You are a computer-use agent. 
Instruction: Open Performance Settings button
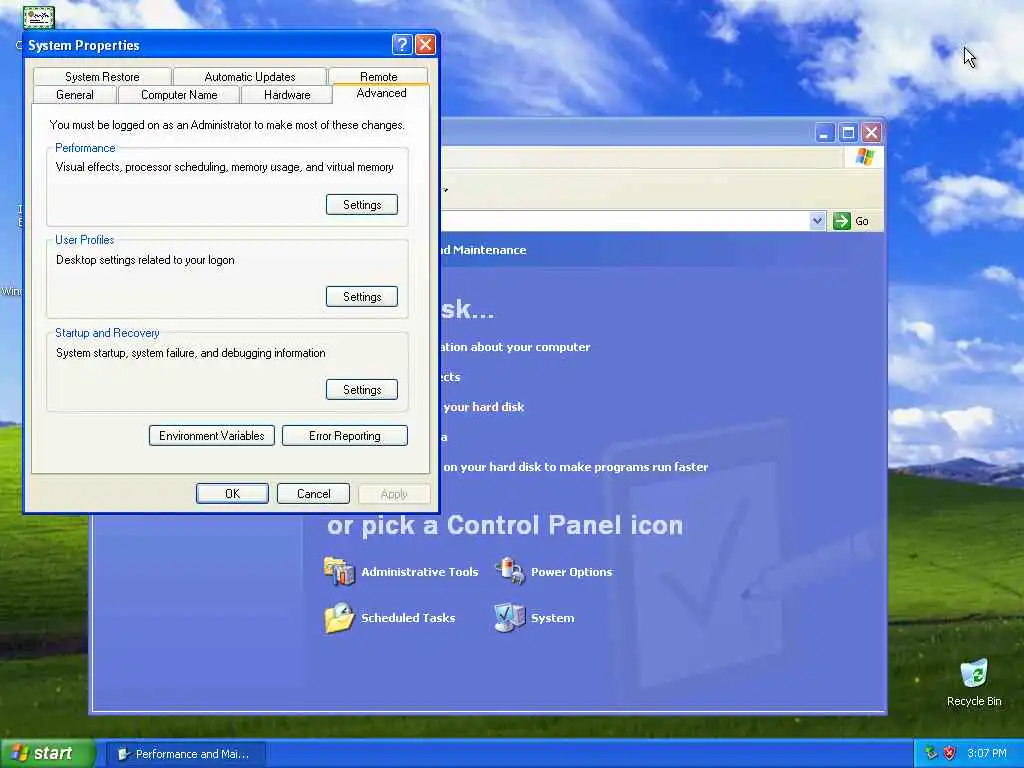362,204
